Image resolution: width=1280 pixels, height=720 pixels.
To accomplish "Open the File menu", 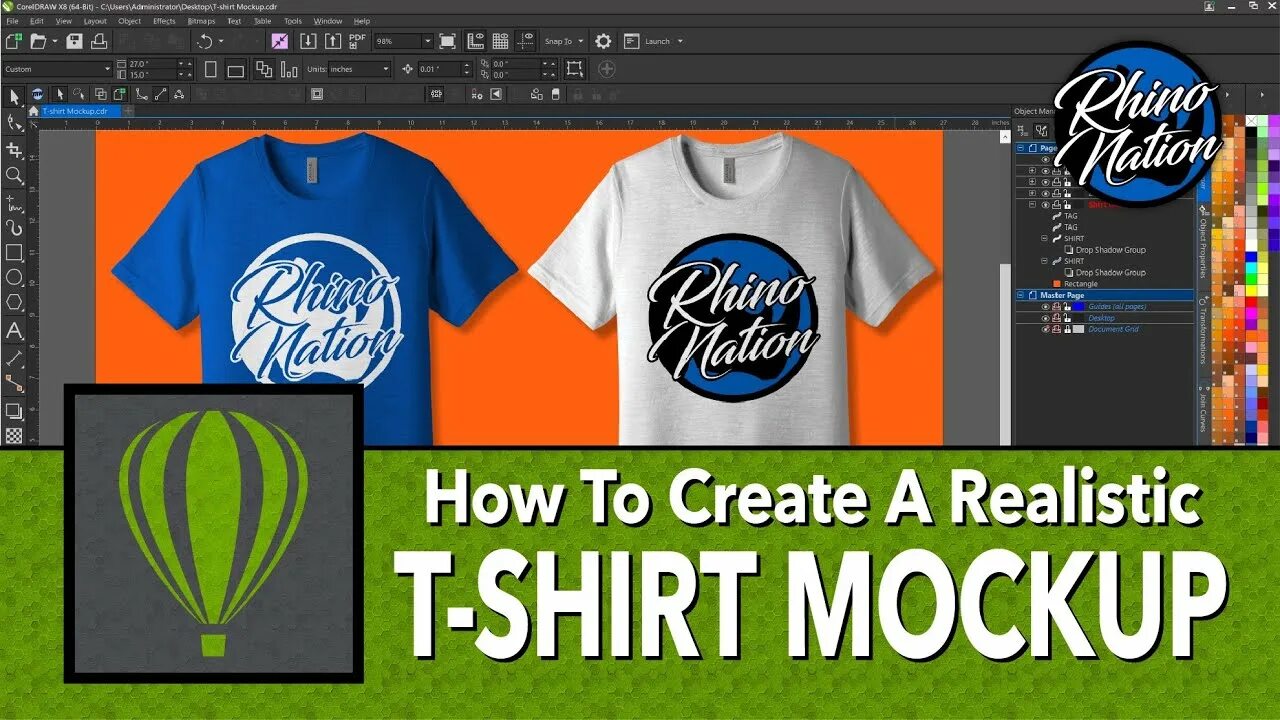I will [x=12, y=21].
